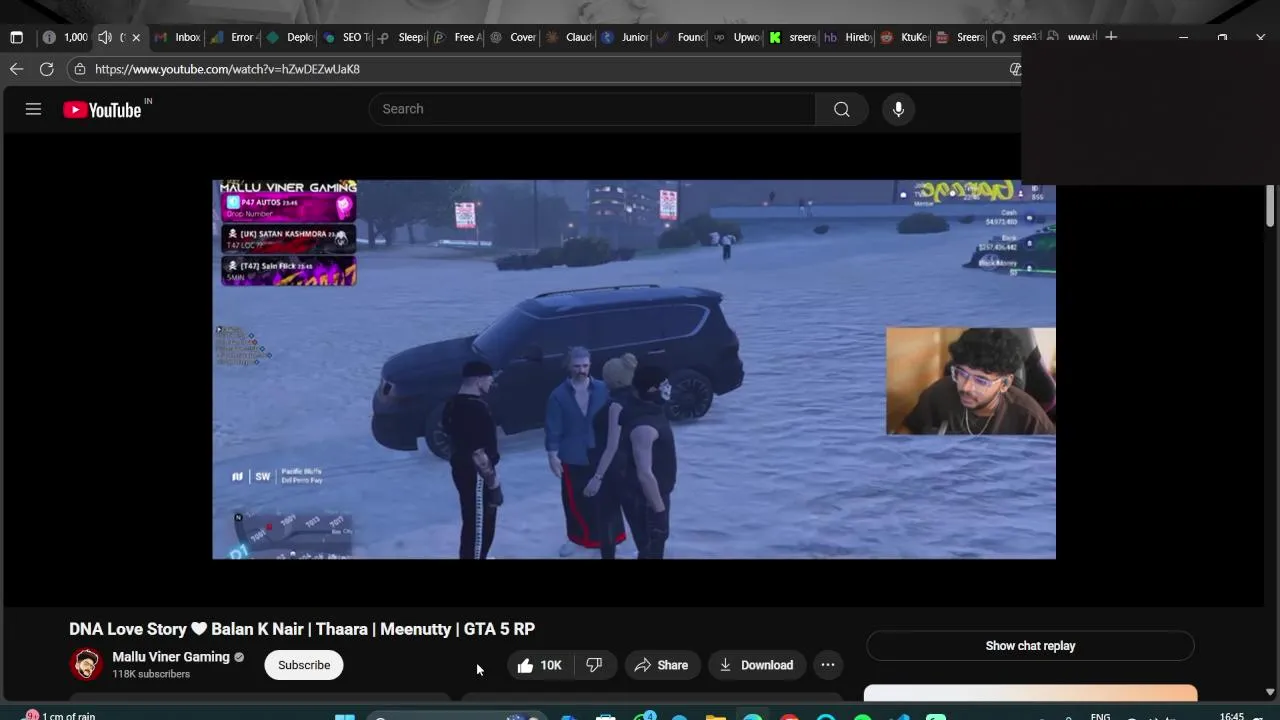View site information lock icon

pyautogui.click(x=80, y=69)
